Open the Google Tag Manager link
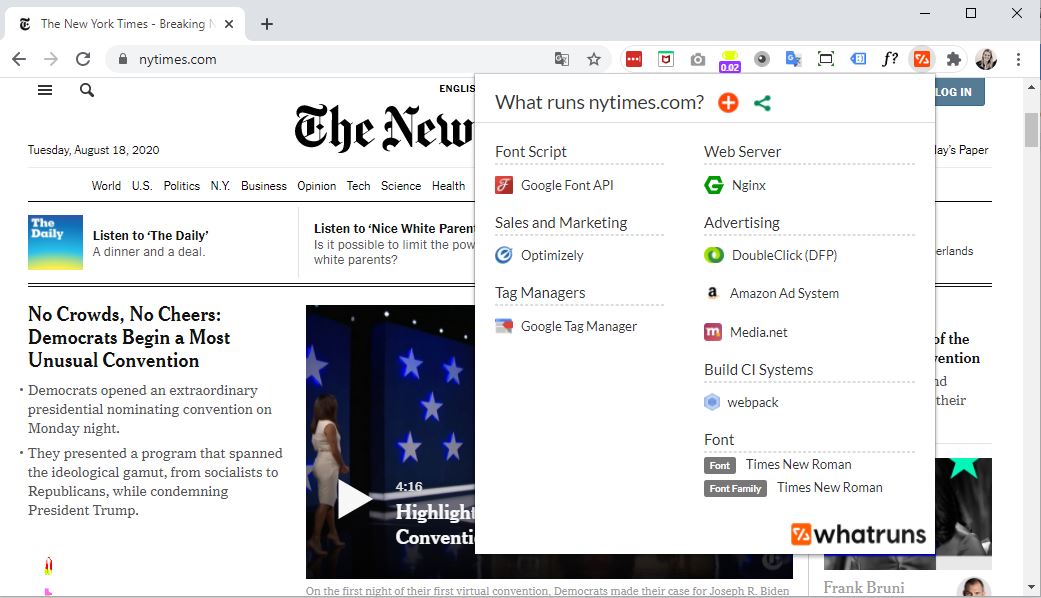 tap(578, 327)
